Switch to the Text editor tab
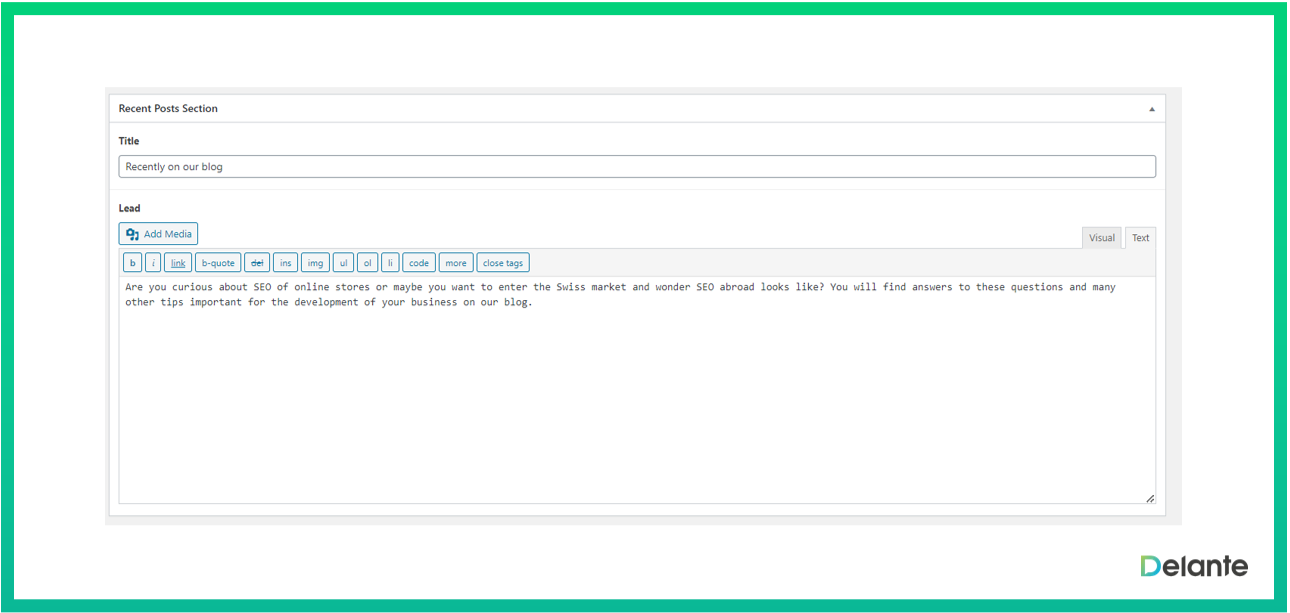This screenshot has width=1290, height=613. [x=1140, y=238]
